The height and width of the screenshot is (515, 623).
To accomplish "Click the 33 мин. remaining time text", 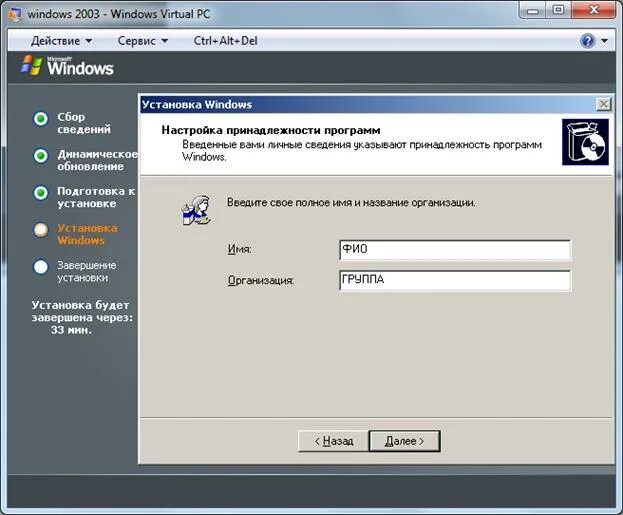I will [x=71, y=330].
